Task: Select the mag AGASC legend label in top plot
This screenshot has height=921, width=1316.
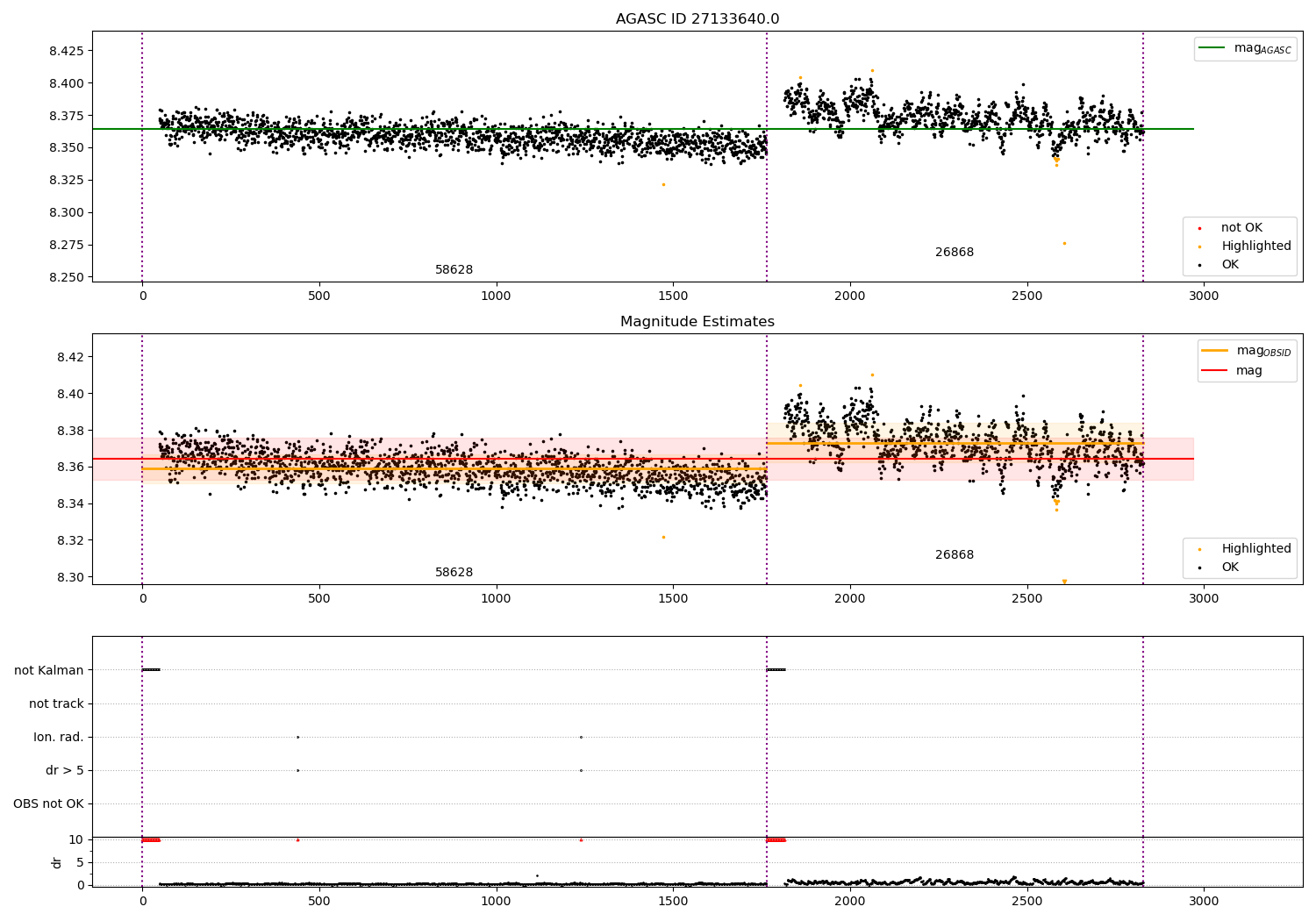Action: click(1262, 48)
